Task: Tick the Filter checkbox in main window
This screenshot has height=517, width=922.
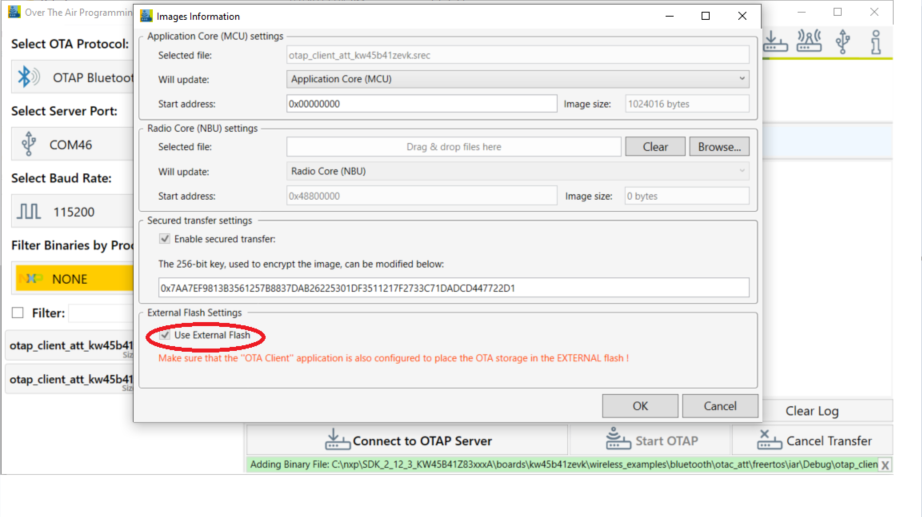Action: pos(18,312)
